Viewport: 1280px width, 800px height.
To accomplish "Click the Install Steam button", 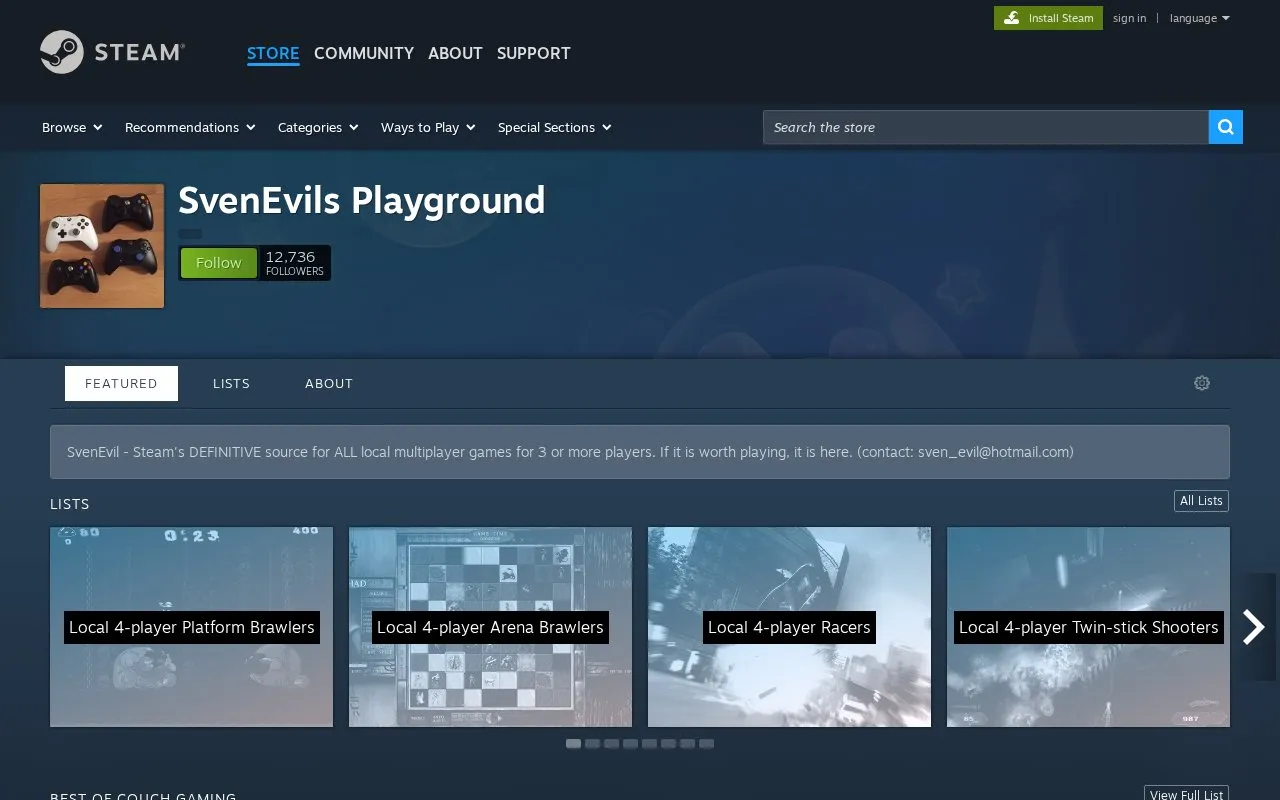I will pyautogui.click(x=1048, y=18).
